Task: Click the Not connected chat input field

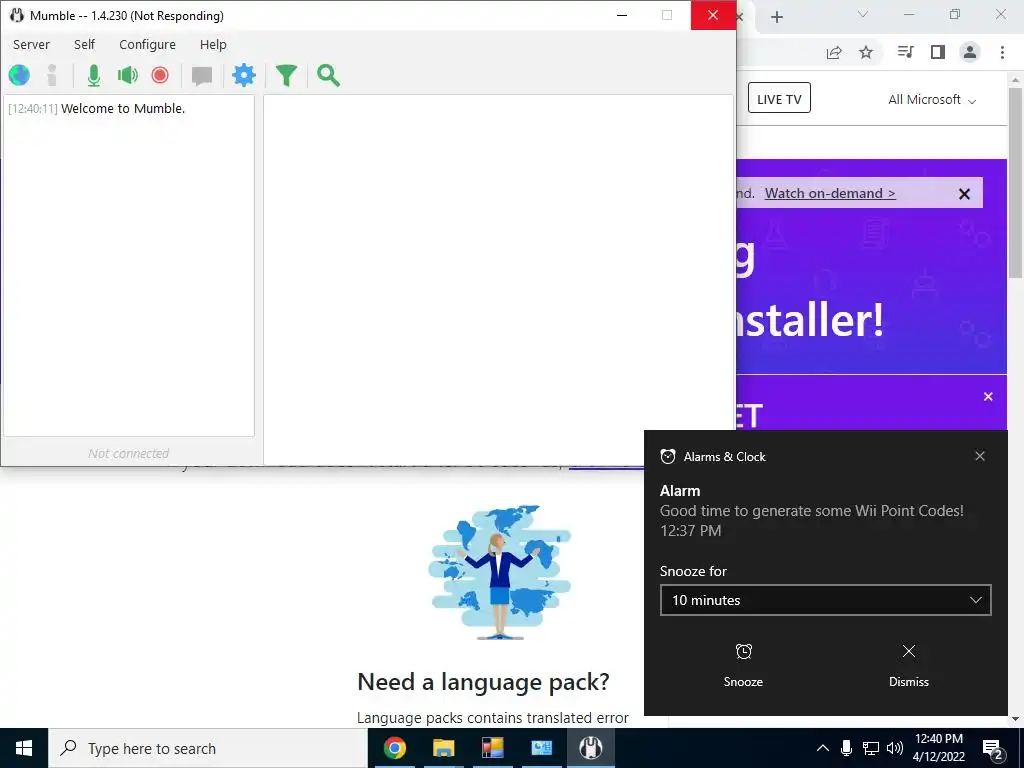Action: (x=129, y=453)
